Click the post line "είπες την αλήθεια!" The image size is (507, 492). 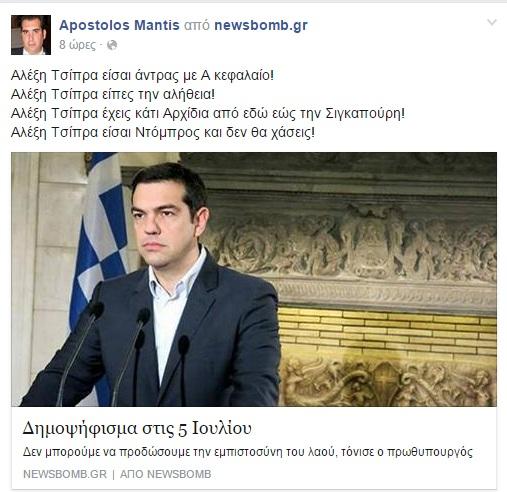(113, 94)
